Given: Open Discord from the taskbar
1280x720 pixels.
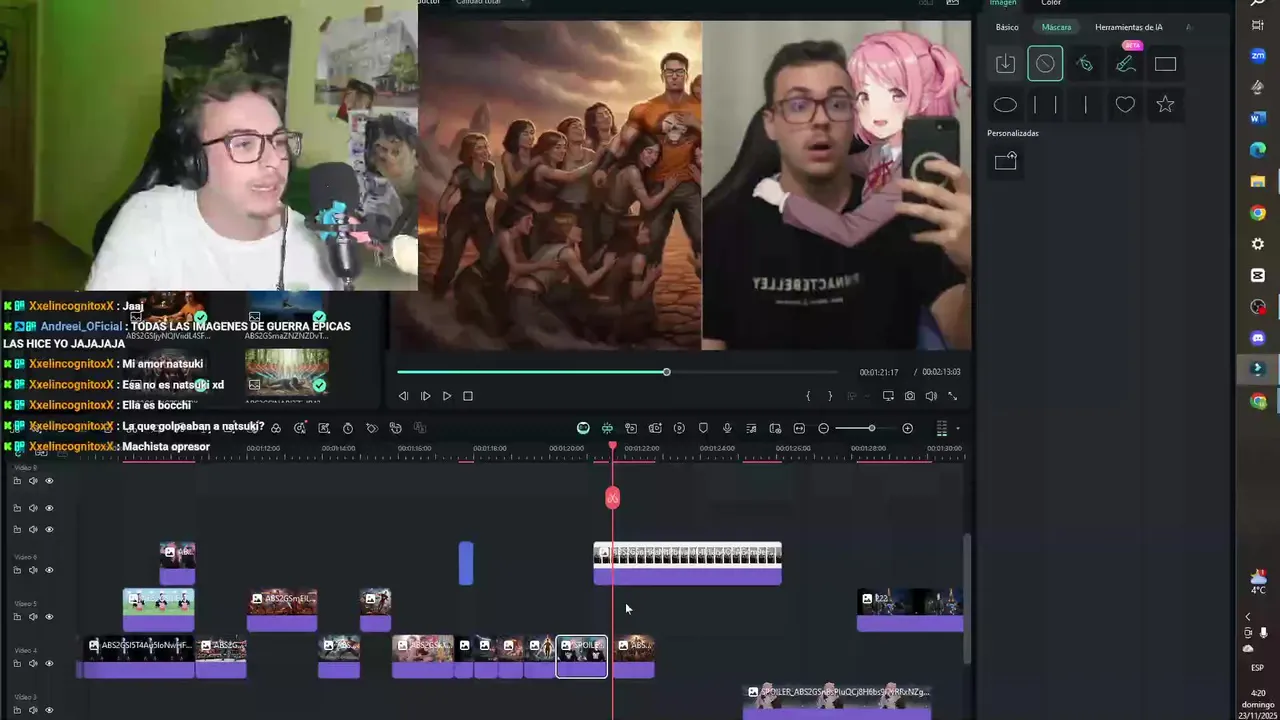Looking at the screenshot, I should [x=1258, y=338].
